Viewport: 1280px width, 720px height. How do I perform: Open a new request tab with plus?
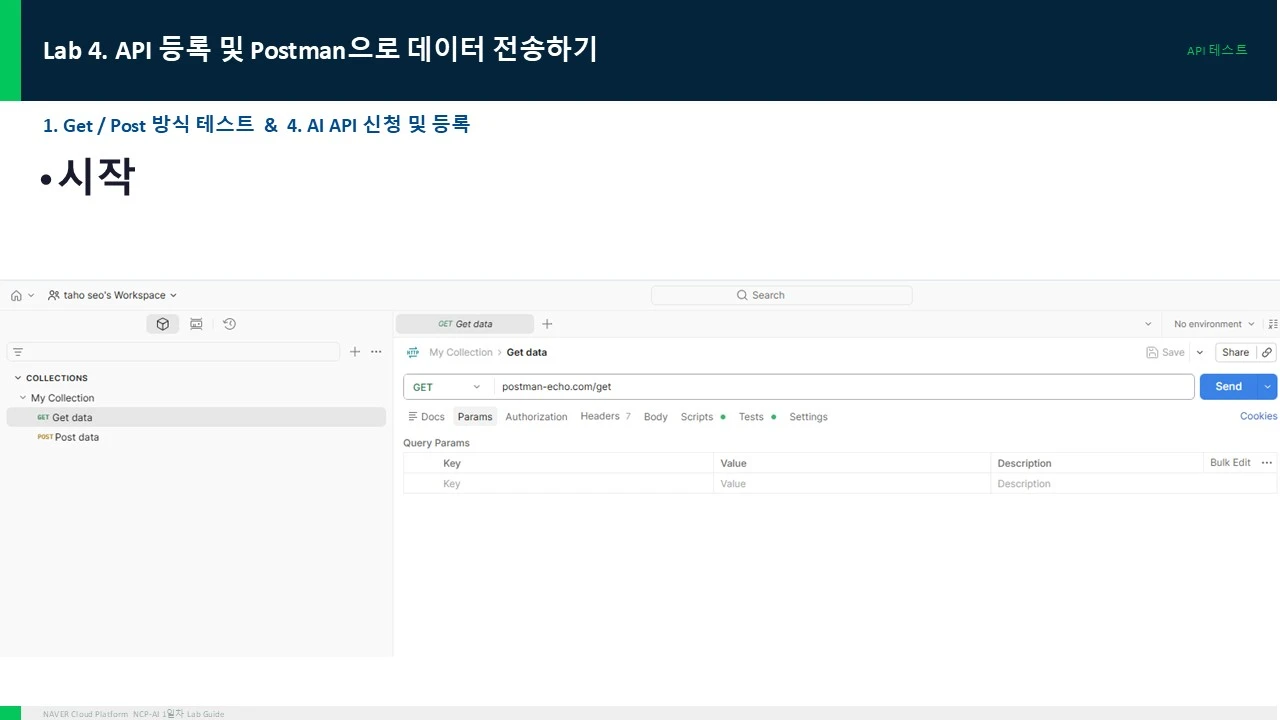(x=547, y=324)
